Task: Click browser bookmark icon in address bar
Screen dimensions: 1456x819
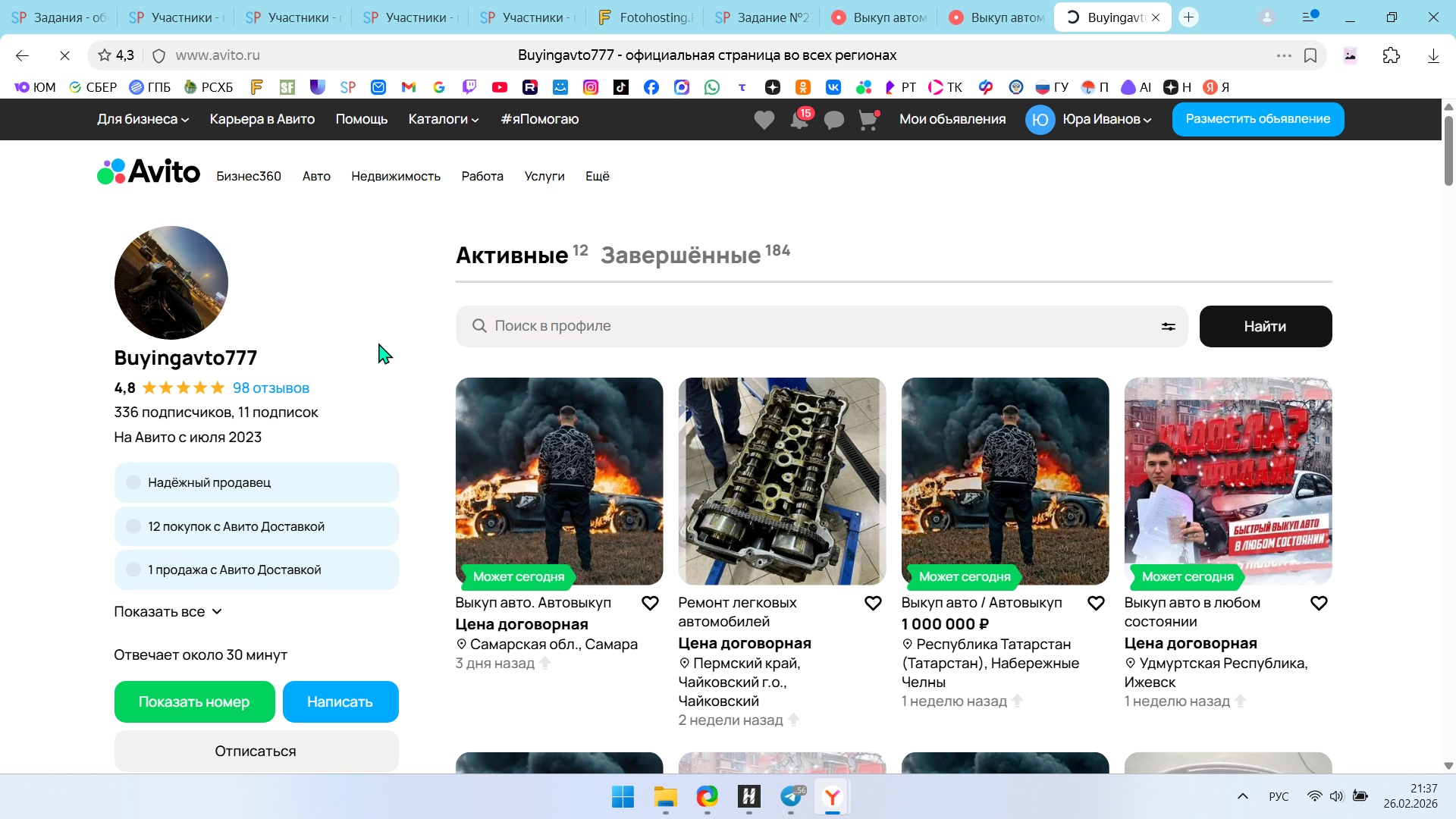Action: (1310, 55)
